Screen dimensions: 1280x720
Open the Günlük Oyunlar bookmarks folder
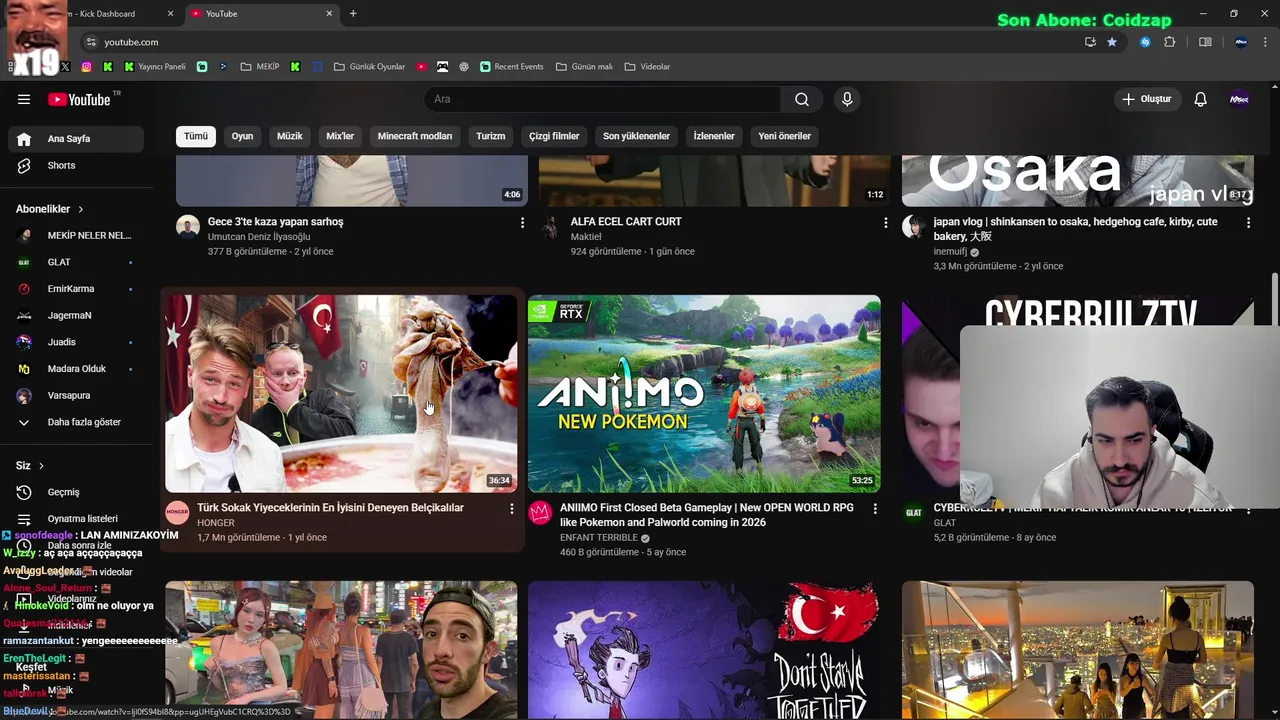pyautogui.click(x=369, y=67)
